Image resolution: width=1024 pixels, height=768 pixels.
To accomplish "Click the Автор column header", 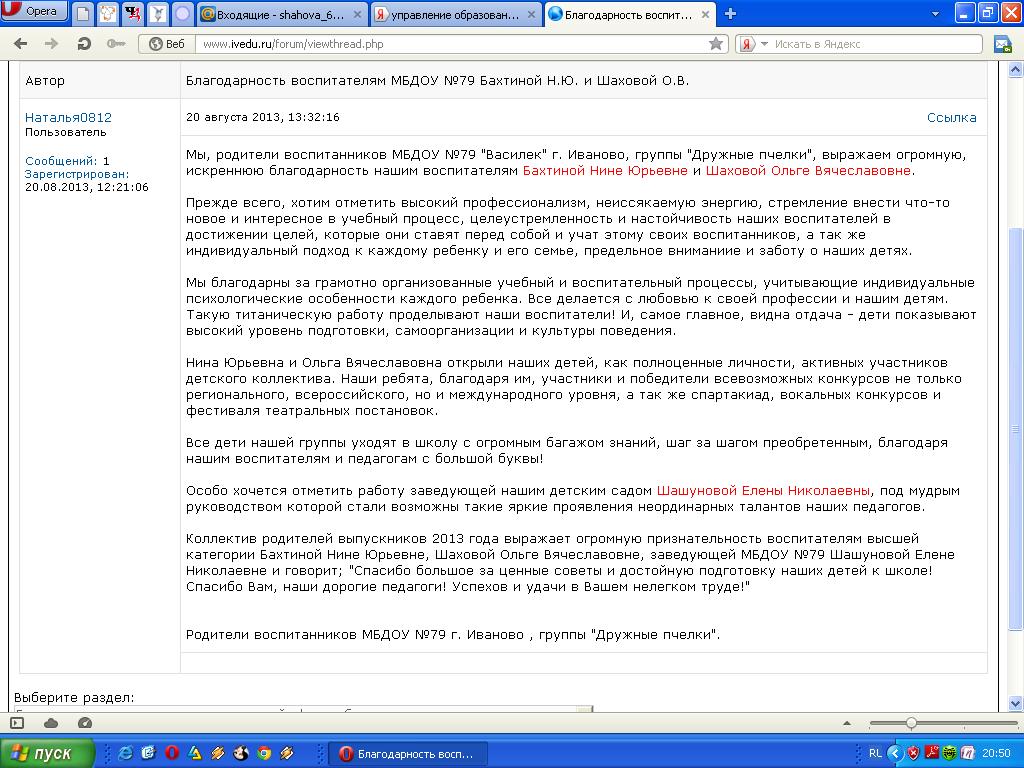I will point(45,81).
